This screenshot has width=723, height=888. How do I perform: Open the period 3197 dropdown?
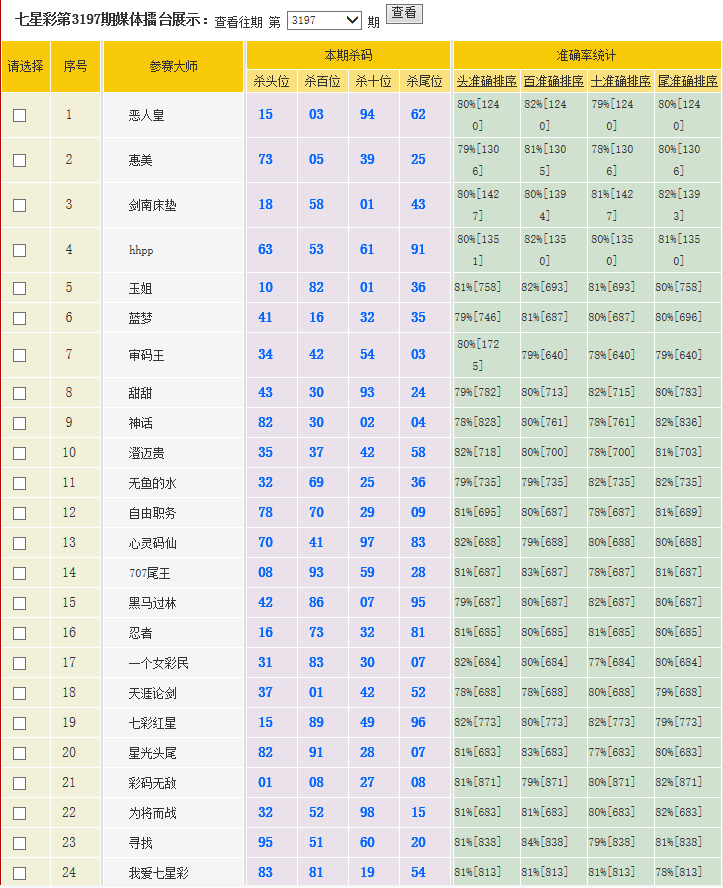pos(324,20)
